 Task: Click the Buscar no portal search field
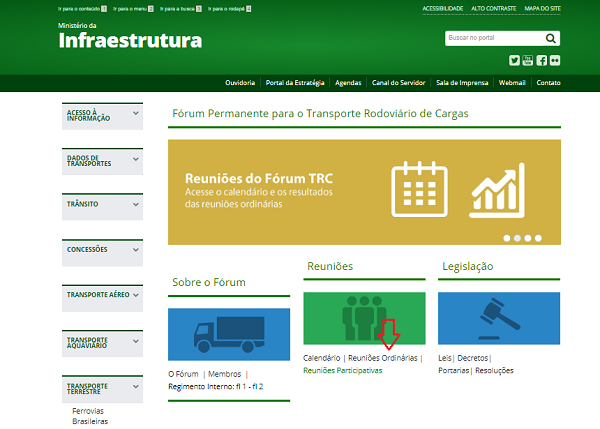[x=493, y=38]
